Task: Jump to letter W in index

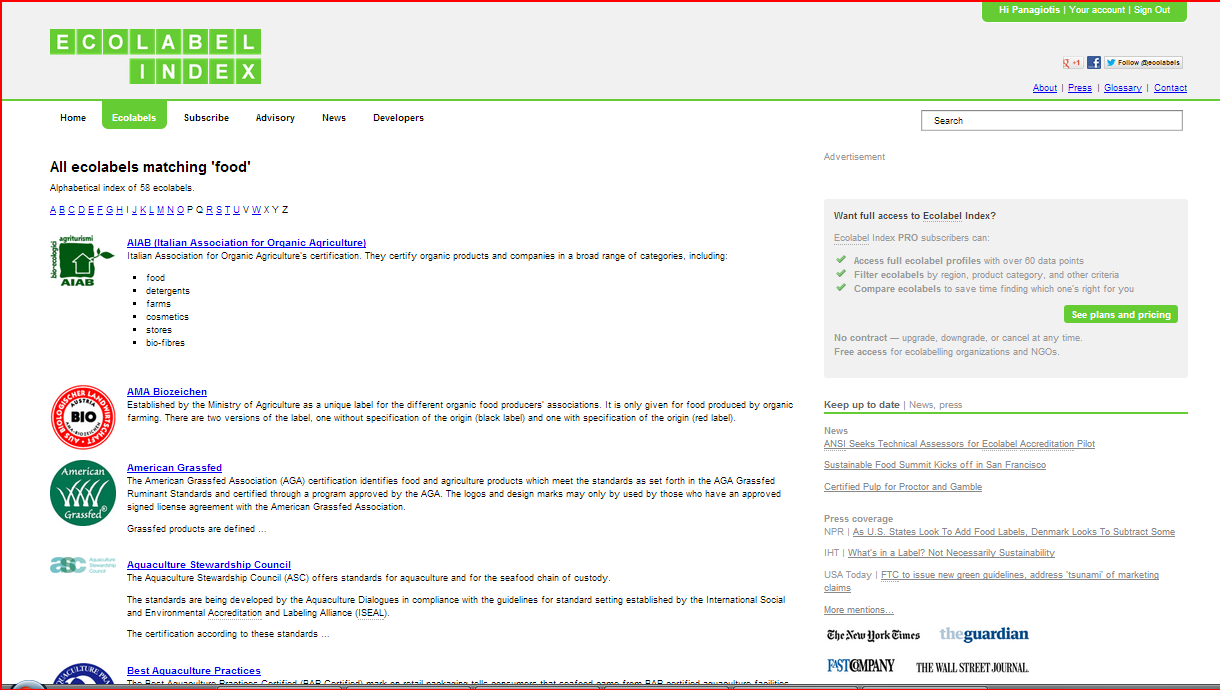Action: [256, 210]
